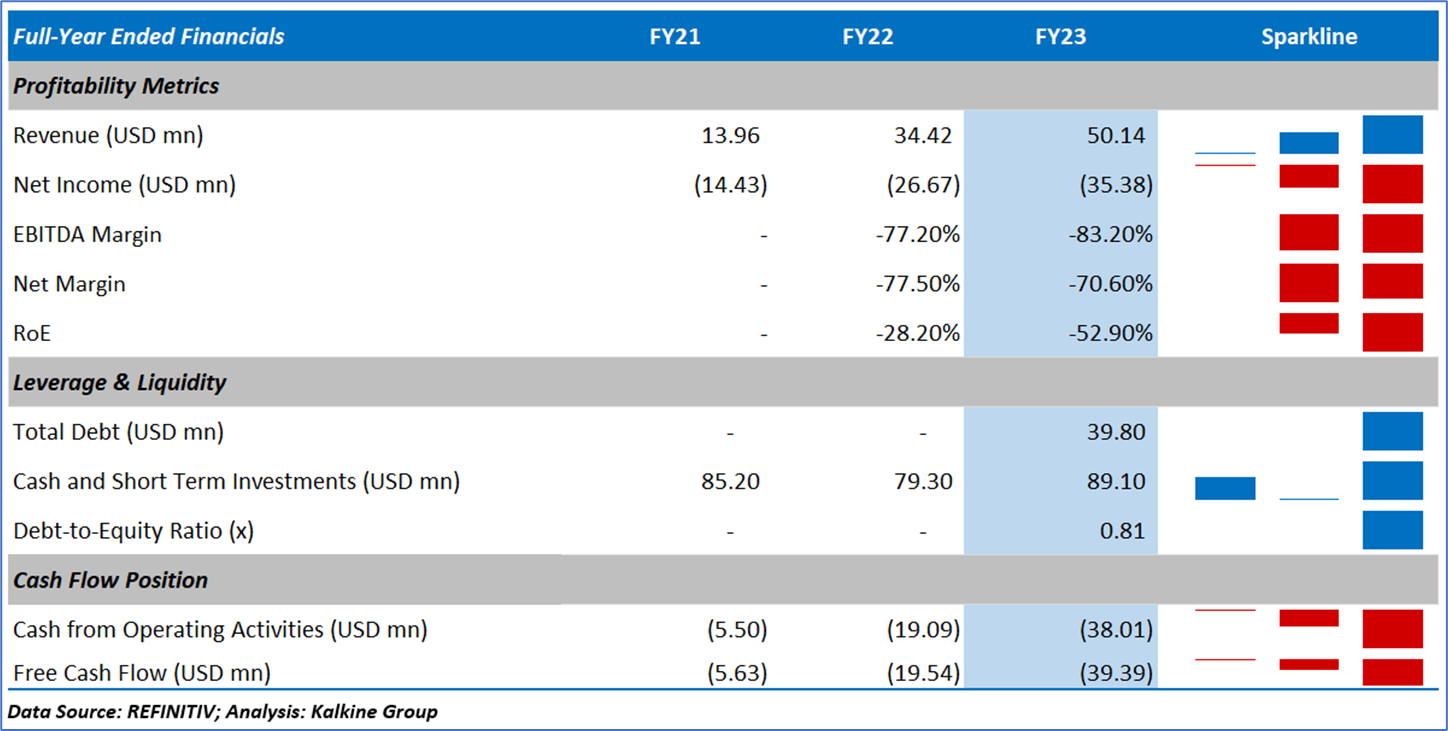Image resolution: width=1448 pixels, height=731 pixels.
Task: Click the FY23 Revenue sparkline bar
Action: [x=1392, y=135]
